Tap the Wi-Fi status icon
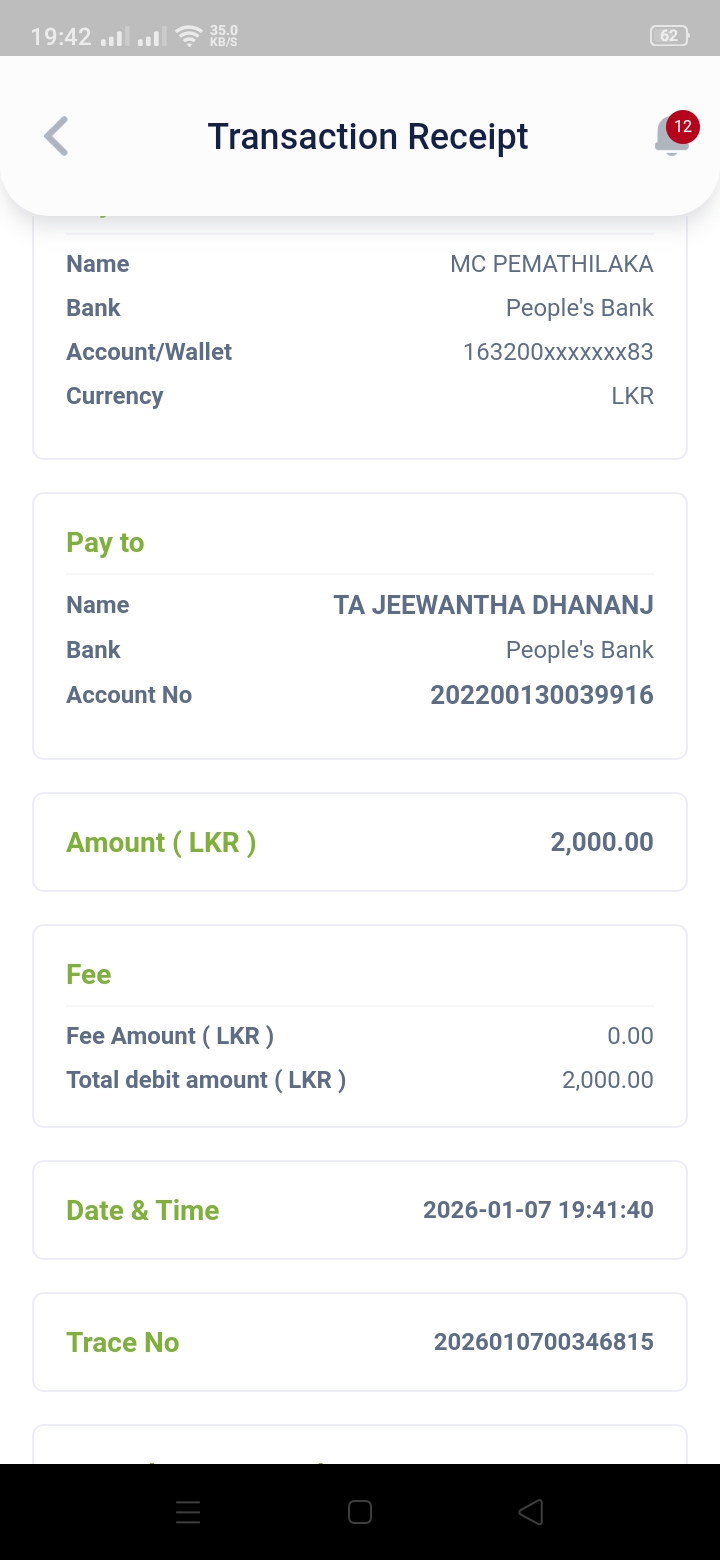Viewport: 720px width, 1560px height. [188, 37]
